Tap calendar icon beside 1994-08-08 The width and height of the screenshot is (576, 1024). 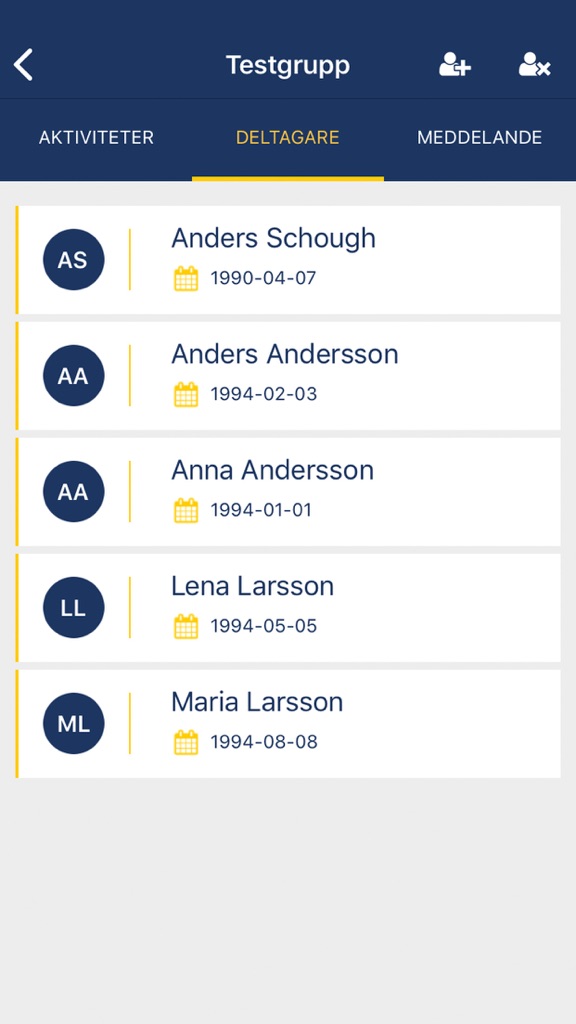coord(186,743)
